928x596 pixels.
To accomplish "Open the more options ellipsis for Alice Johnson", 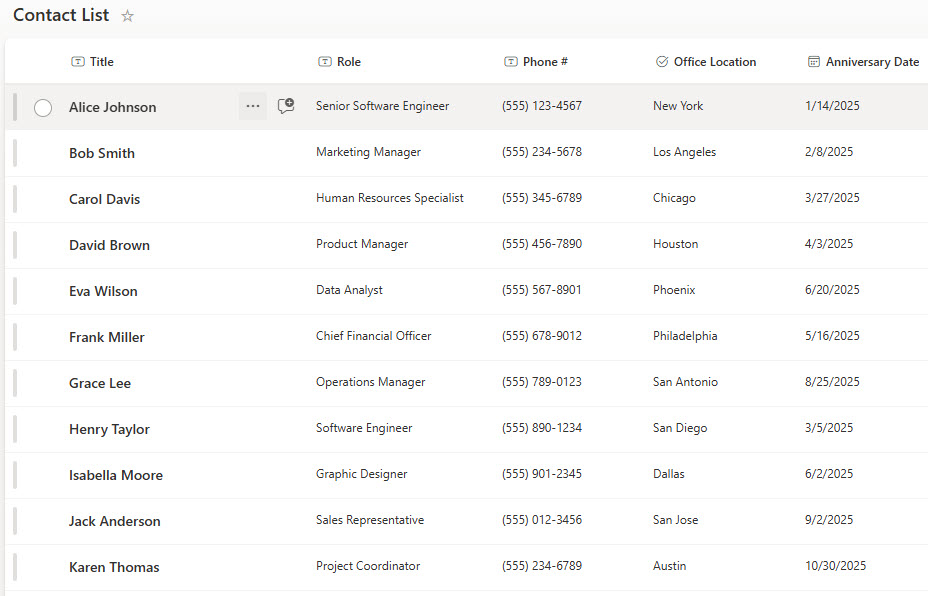I will tap(253, 106).
